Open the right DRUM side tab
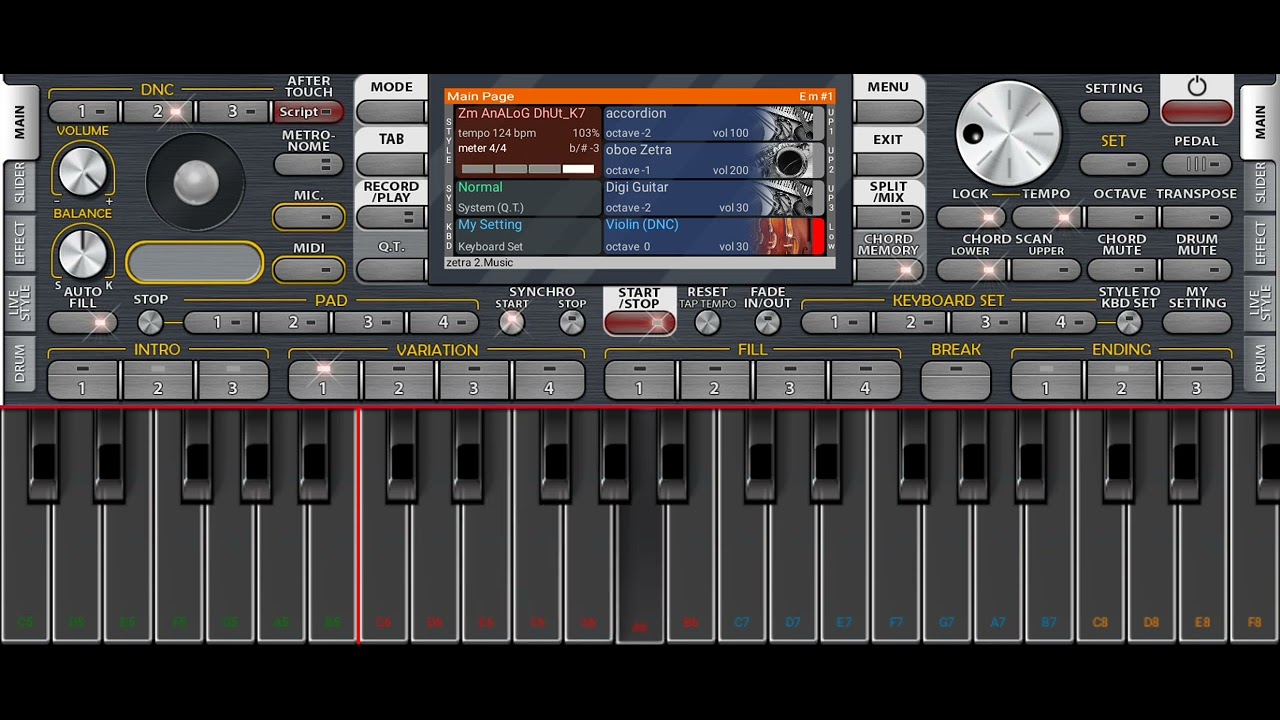Image resolution: width=1280 pixels, height=720 pixels. 1260,363
